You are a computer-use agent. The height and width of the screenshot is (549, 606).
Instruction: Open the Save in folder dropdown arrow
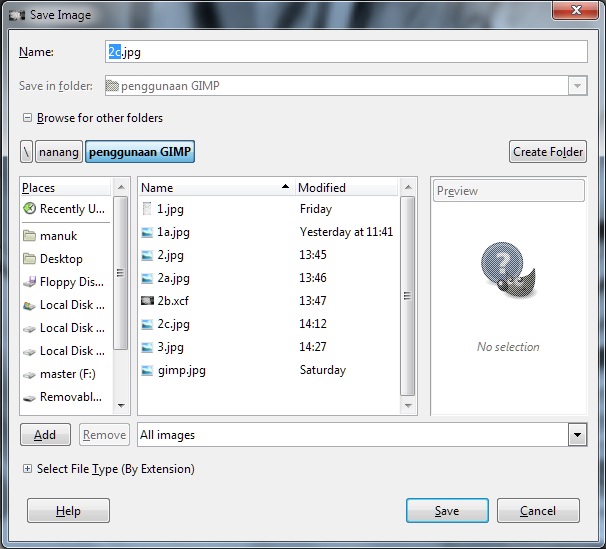coord(577,86)
